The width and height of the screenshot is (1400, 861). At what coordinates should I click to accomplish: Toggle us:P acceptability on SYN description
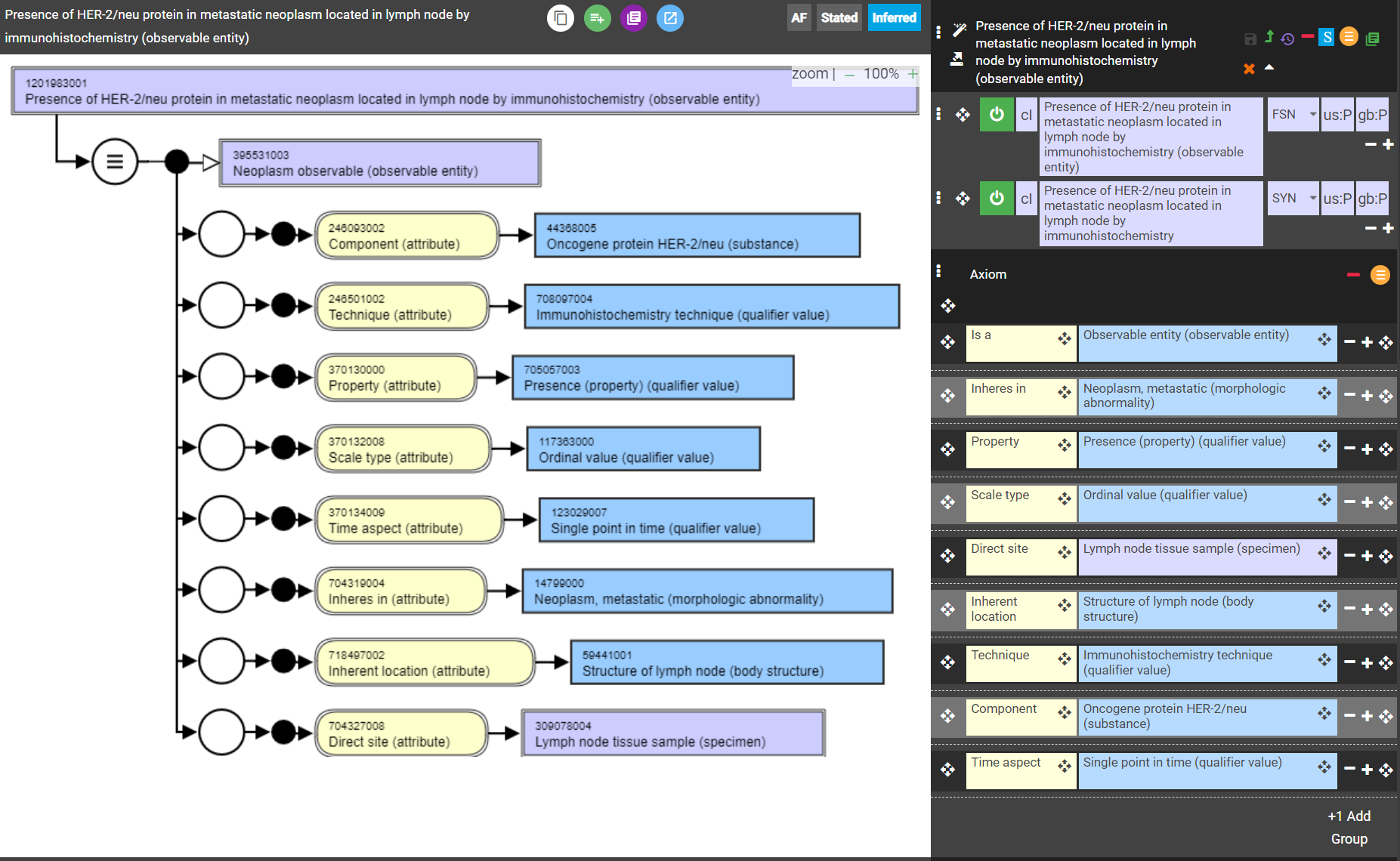[1337, 199]
